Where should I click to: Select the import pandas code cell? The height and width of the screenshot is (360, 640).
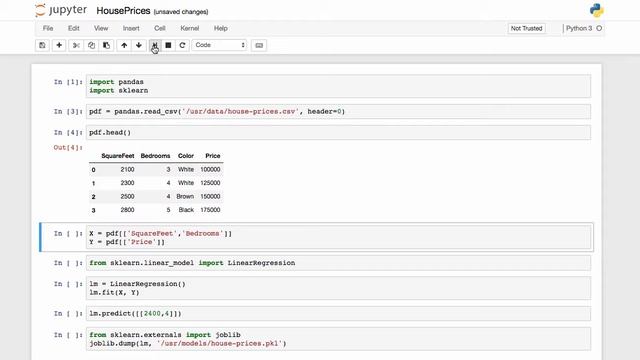[x=338, y=86]
